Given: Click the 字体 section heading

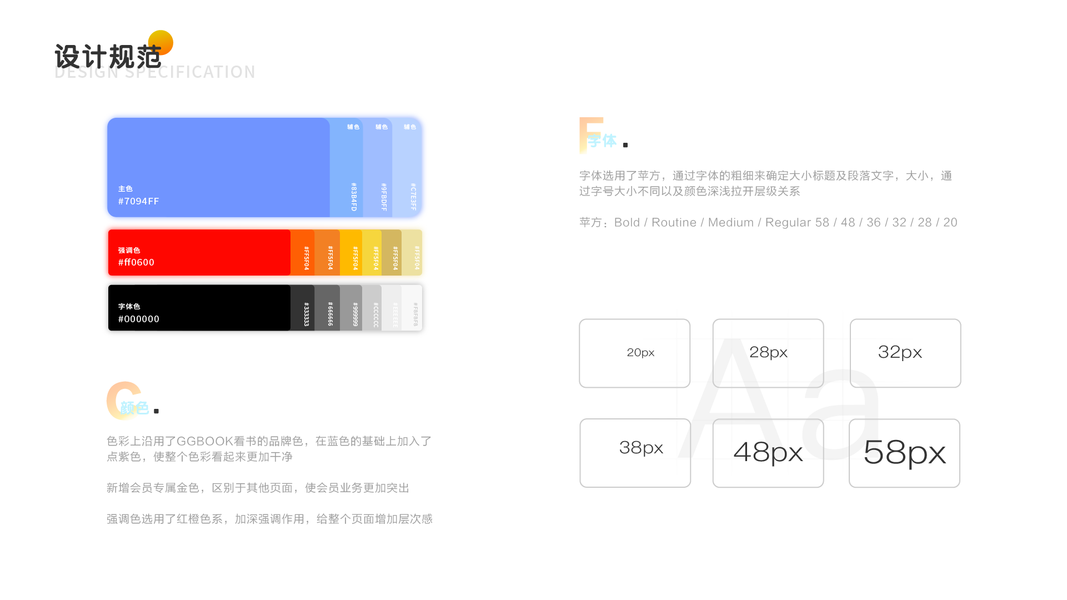Looking at the screenshot, I should coord(602,141).
